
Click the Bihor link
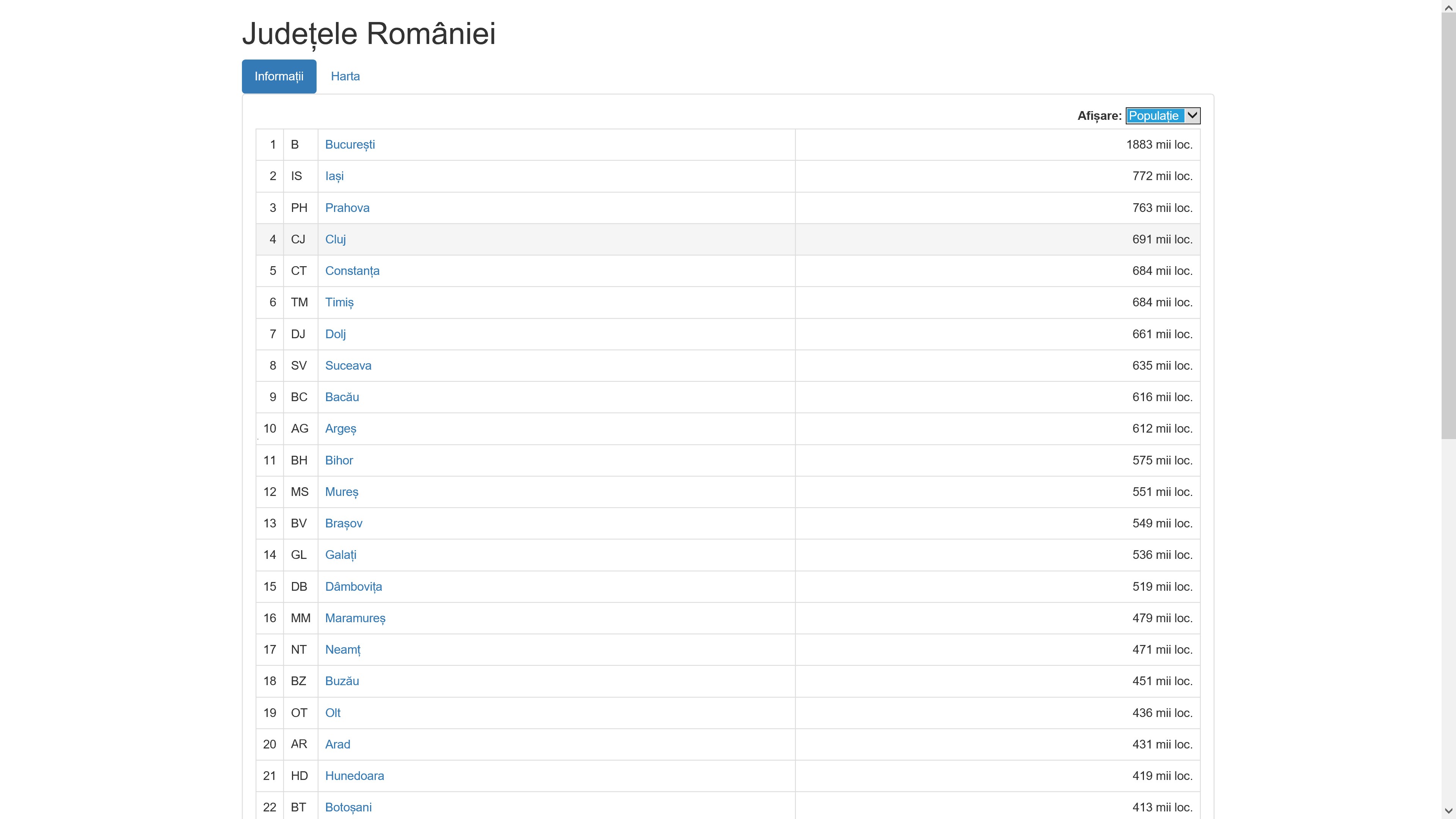tap(339, 461)
